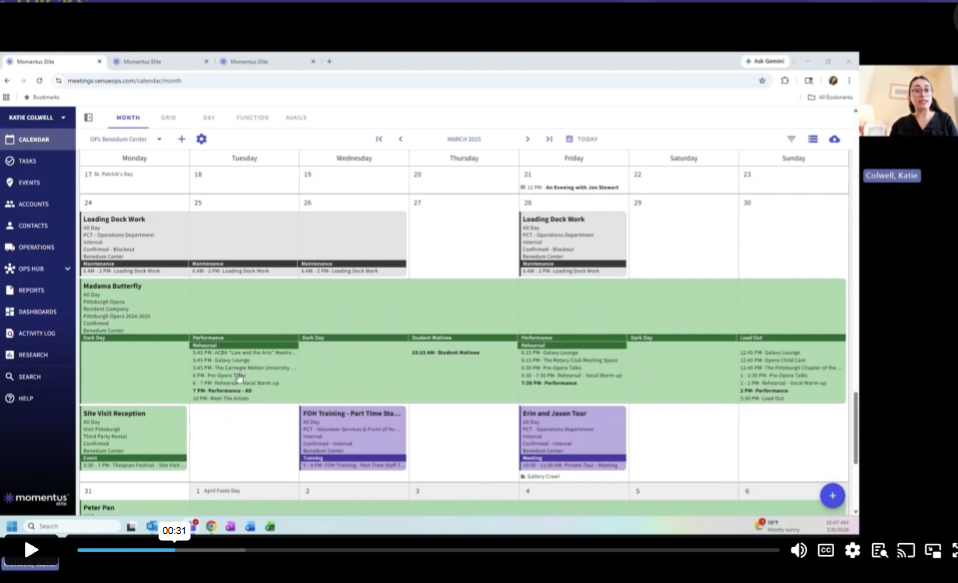Go to next month arrow
The image size is (958, 583).
[527, 139]
